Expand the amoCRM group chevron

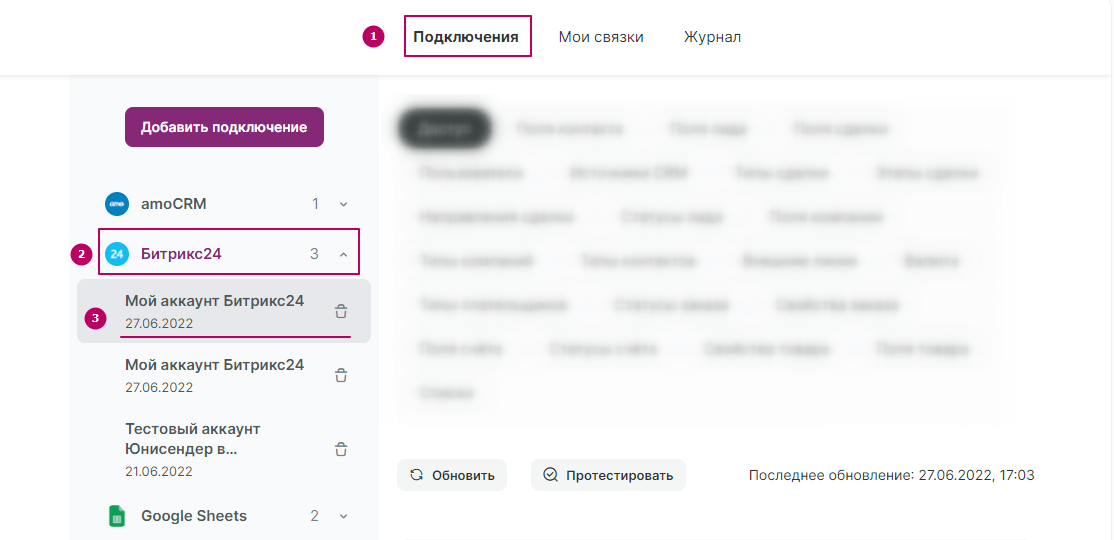pyautogui.click(x=343, y=205)
